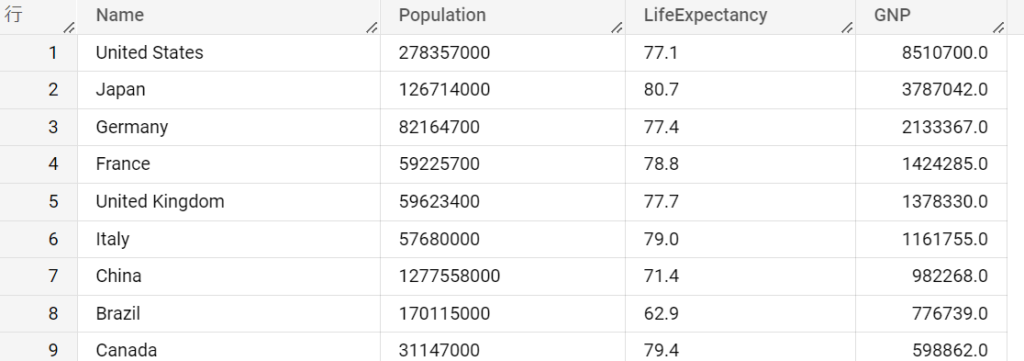Click row number 9

pos(53,351)
